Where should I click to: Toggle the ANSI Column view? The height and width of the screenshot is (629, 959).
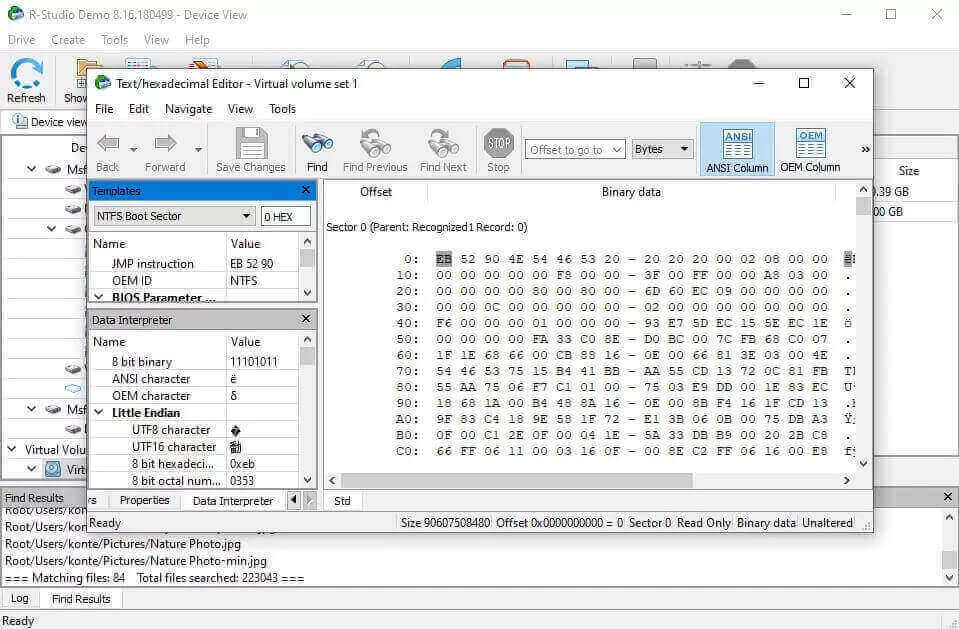tap(737, 149)
